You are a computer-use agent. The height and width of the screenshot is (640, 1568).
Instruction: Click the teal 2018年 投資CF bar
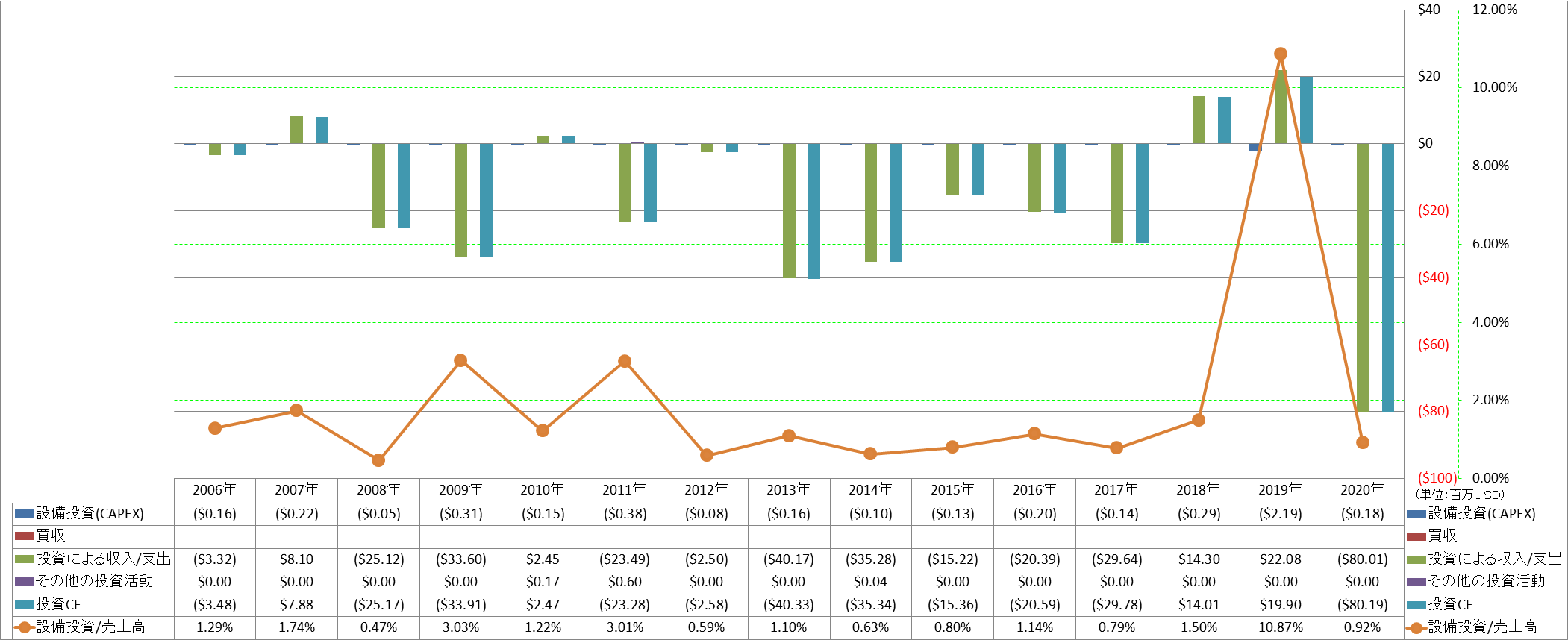coord(1224,120)
